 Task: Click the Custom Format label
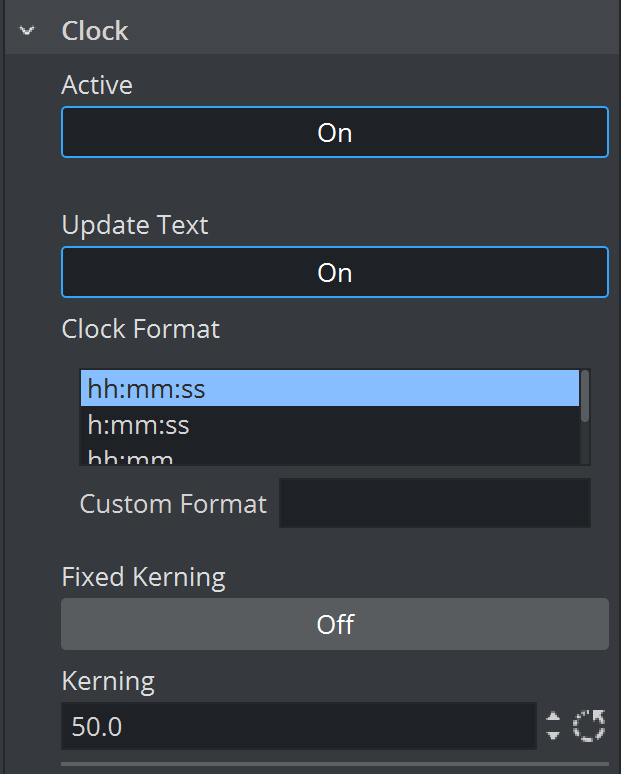(x=173, y=503)
